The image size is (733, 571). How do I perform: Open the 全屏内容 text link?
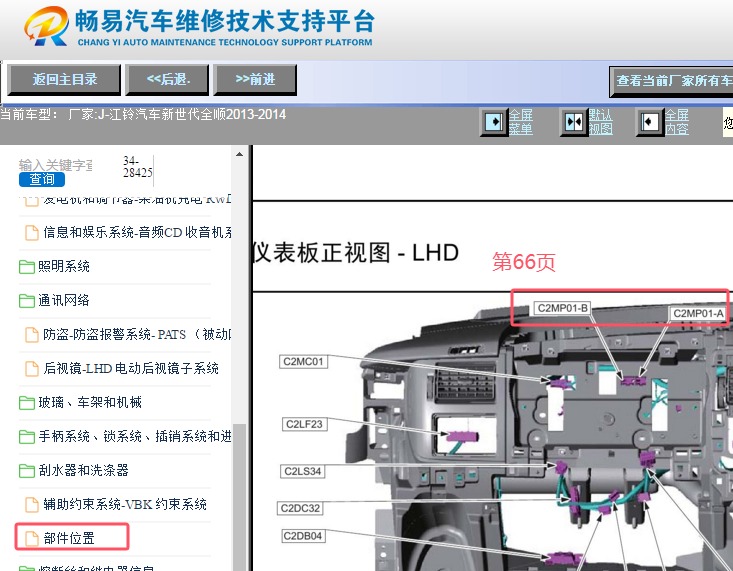676,122
